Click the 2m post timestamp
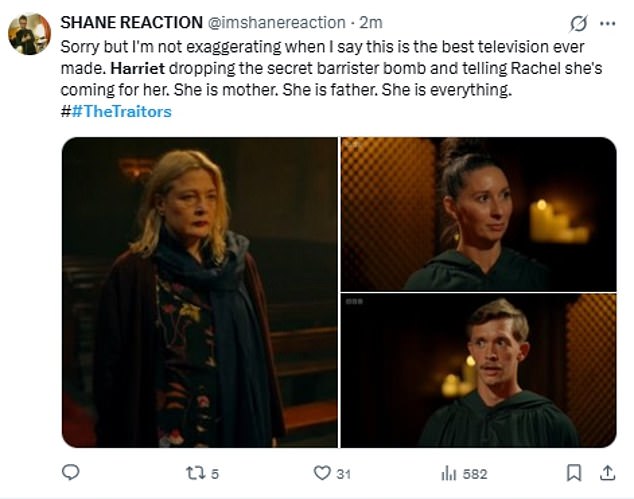Viewport: 634px width, 499px height. point(371,23)
